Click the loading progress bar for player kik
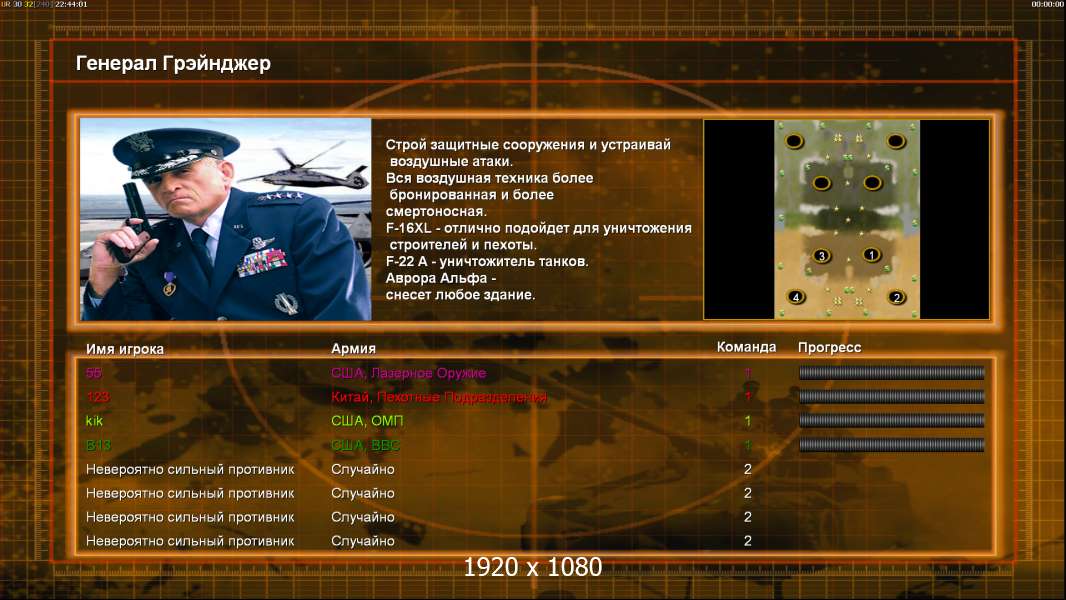The width and height of the screenshot is (1066, 600). pyautogui.click(x=891, y=421)
